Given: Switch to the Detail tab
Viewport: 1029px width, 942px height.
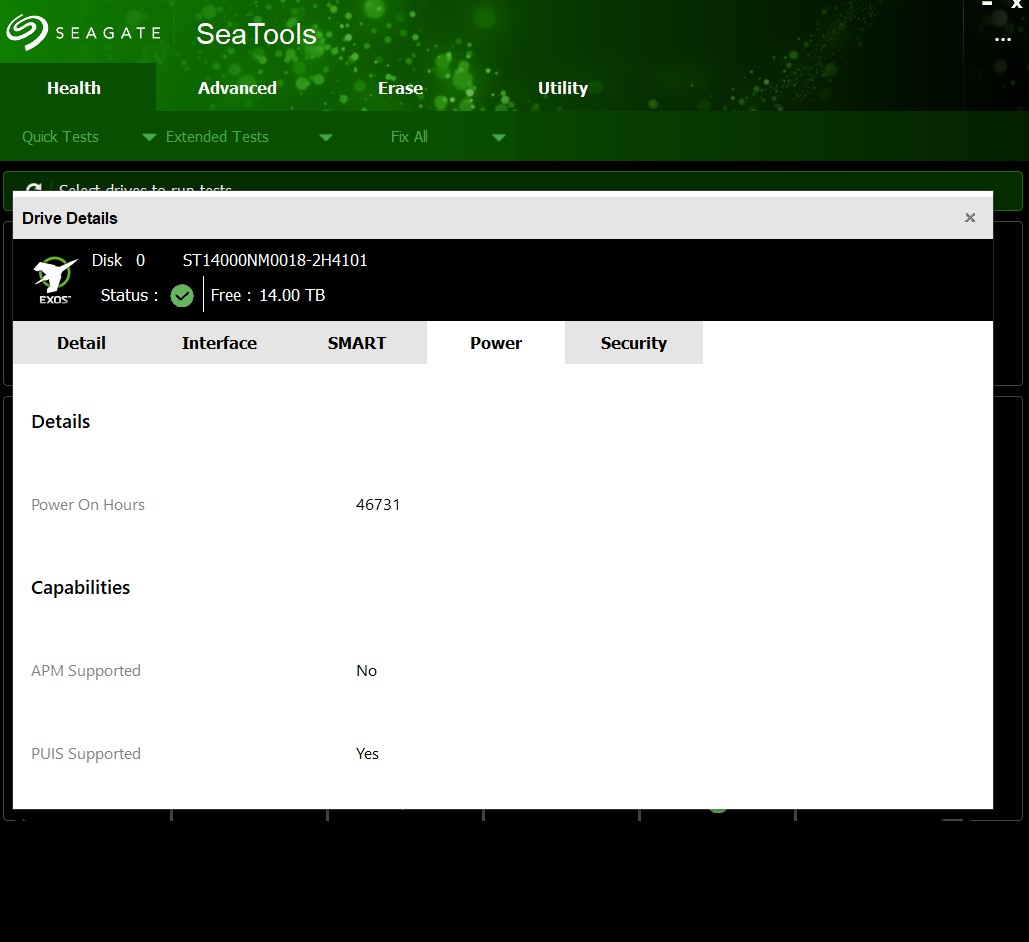Looking at the screenshot, I should pos(81,343).
